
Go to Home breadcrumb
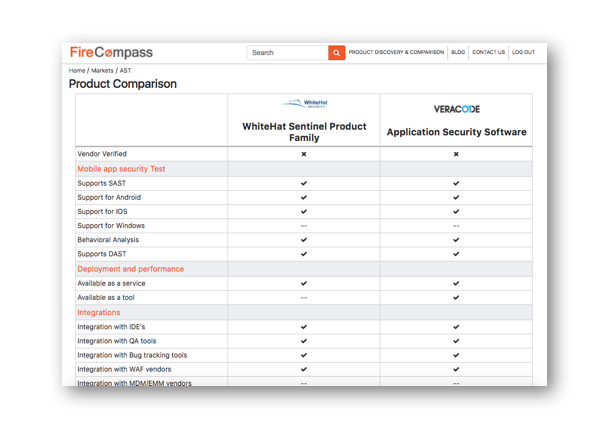pyautogui.click(x=77, y=70)
